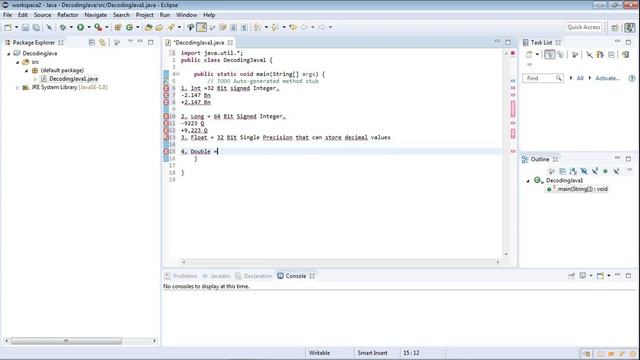The width and height of the screenshot is (640, 360).
Task: Click the Synchronize Changed icon in Task List
Action: click(626, 55)
